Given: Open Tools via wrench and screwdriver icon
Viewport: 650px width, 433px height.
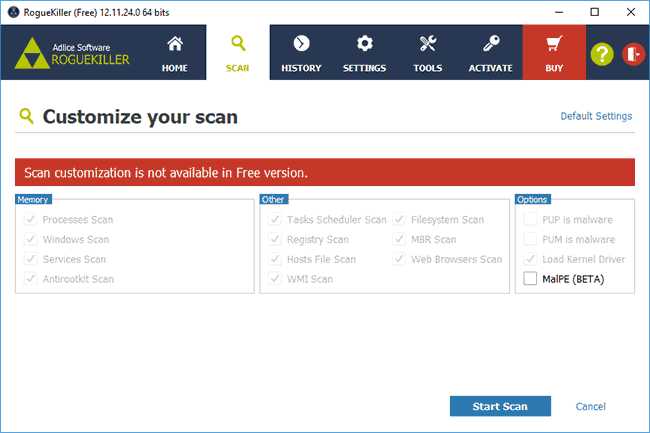Looking at the screenshot, I should coord(428,44).
